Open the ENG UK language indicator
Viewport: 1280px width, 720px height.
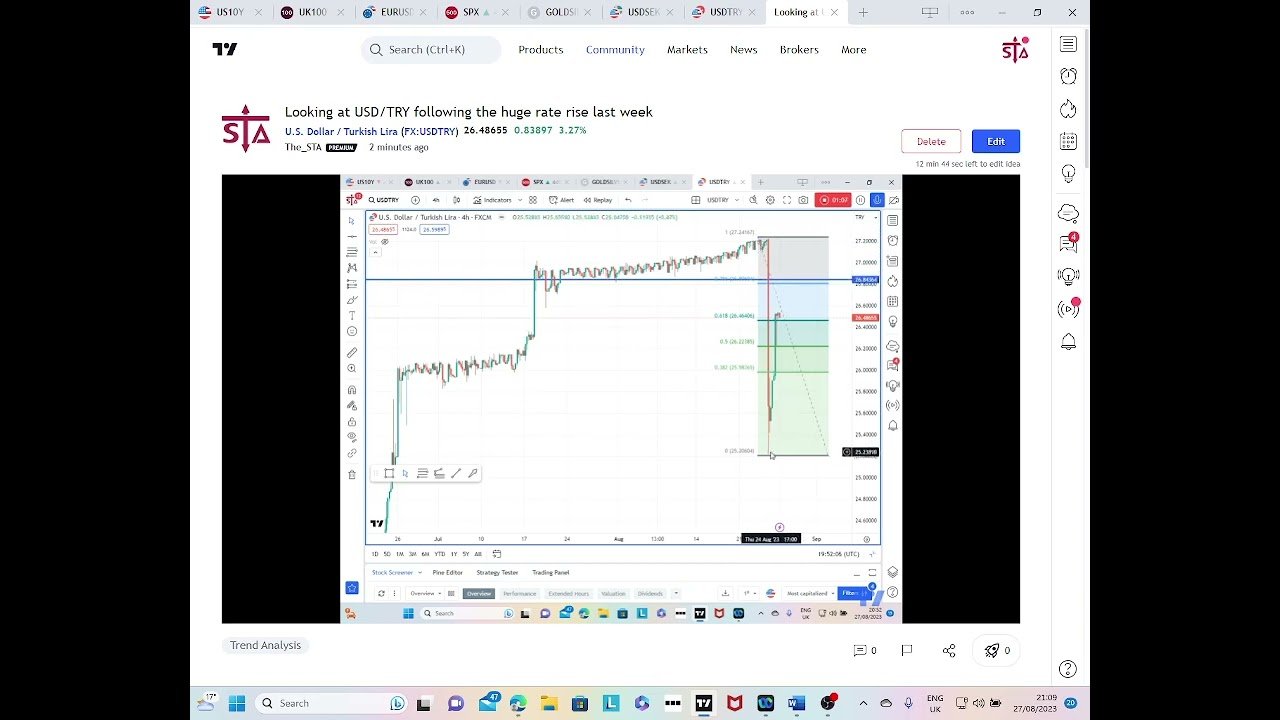(935, 703)
